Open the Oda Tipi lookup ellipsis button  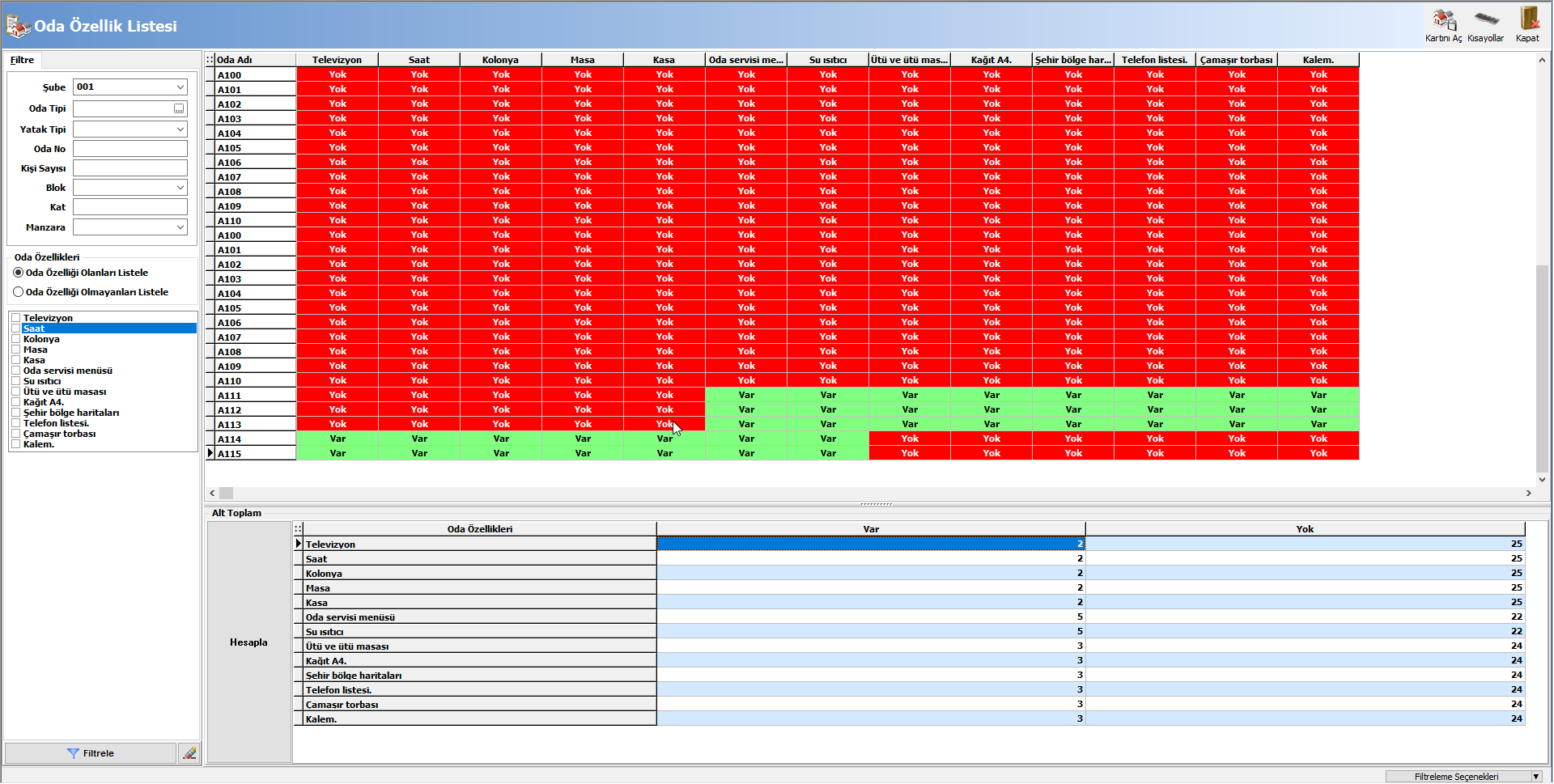tap(179, 108)
